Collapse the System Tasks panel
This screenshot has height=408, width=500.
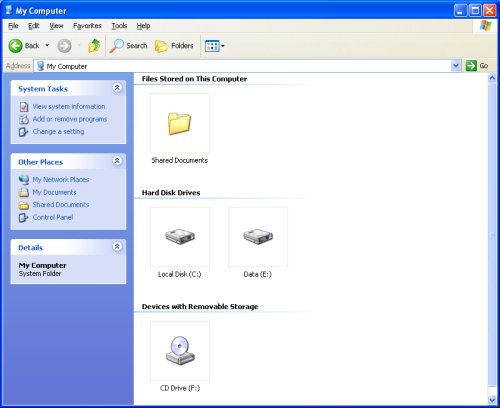coord(117,88)
